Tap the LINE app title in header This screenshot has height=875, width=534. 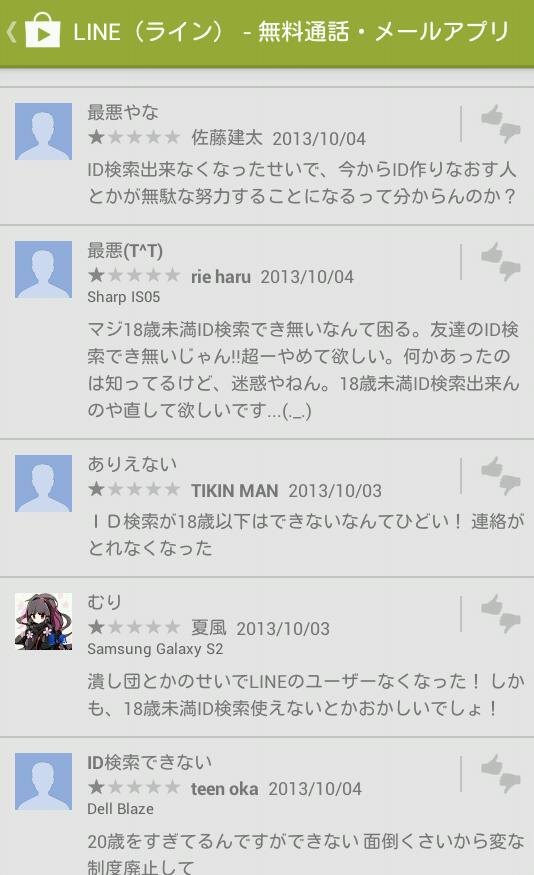pyautogui.click(x=291, y=32)
